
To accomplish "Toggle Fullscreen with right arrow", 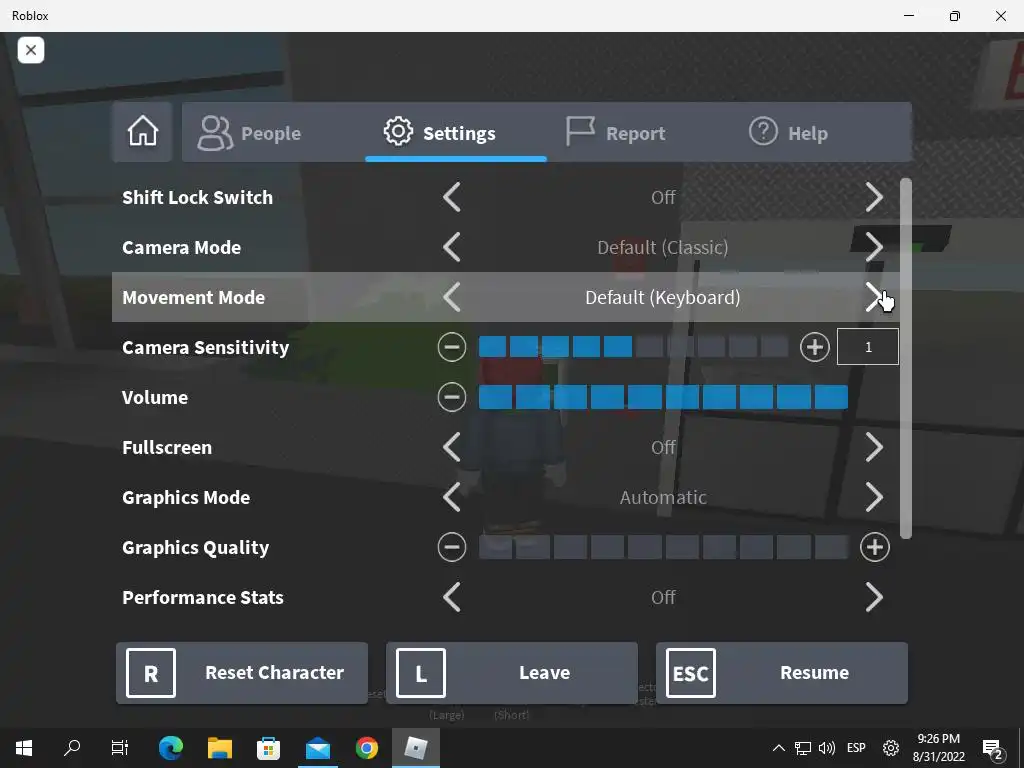I will coord(874,447).
